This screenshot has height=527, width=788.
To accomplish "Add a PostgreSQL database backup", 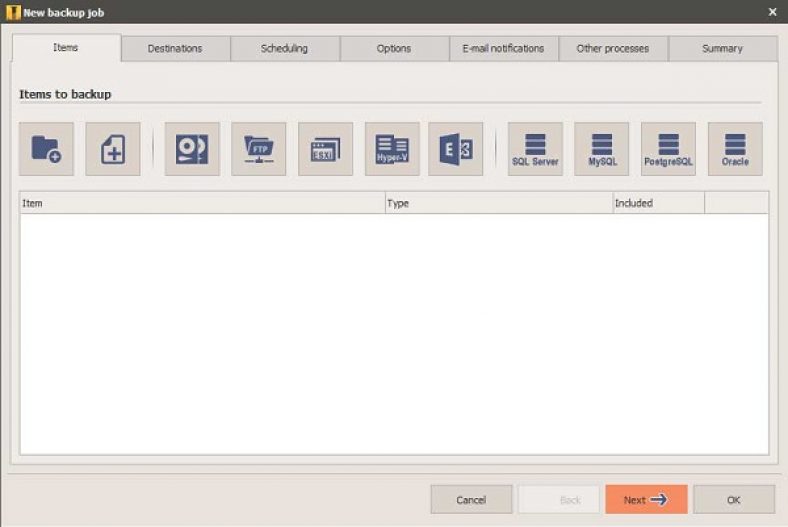I will click(668, 149).
